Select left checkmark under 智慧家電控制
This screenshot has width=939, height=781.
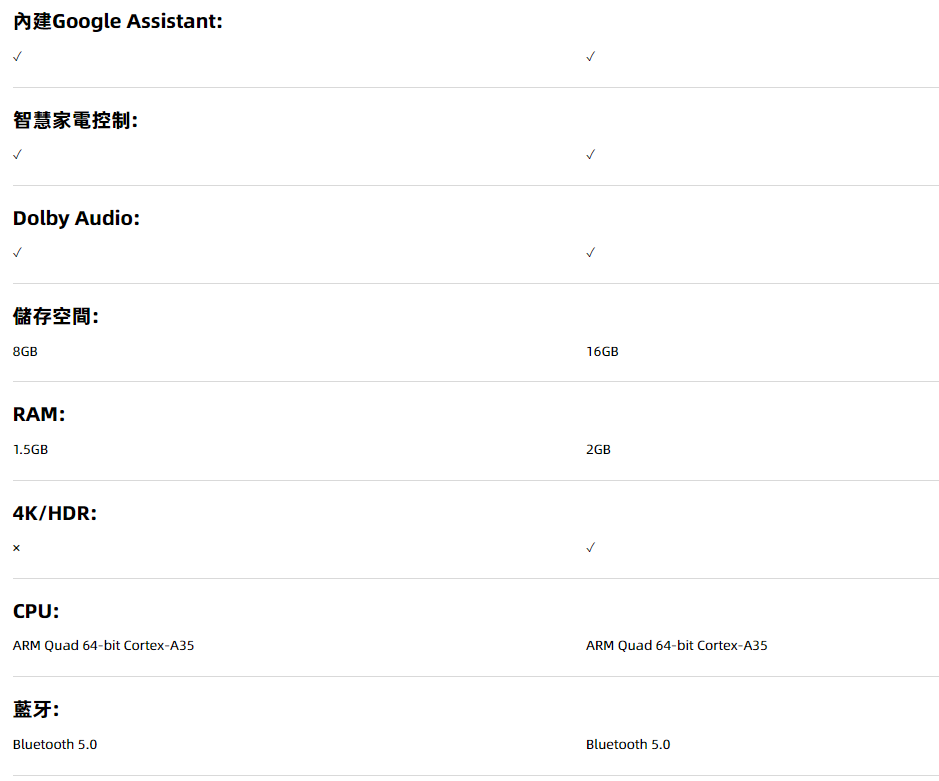tap(17, 154)
